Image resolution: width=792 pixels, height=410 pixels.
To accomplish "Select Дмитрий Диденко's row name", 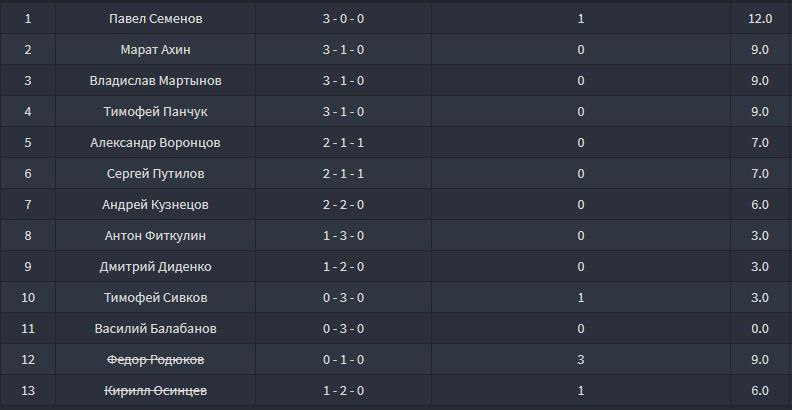I will [155, 267].
